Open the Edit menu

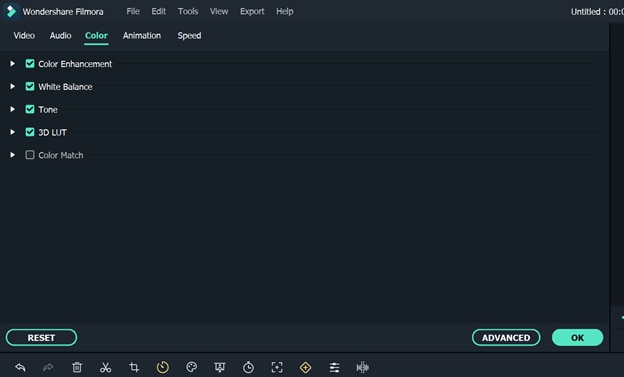[x=158, y=12]
